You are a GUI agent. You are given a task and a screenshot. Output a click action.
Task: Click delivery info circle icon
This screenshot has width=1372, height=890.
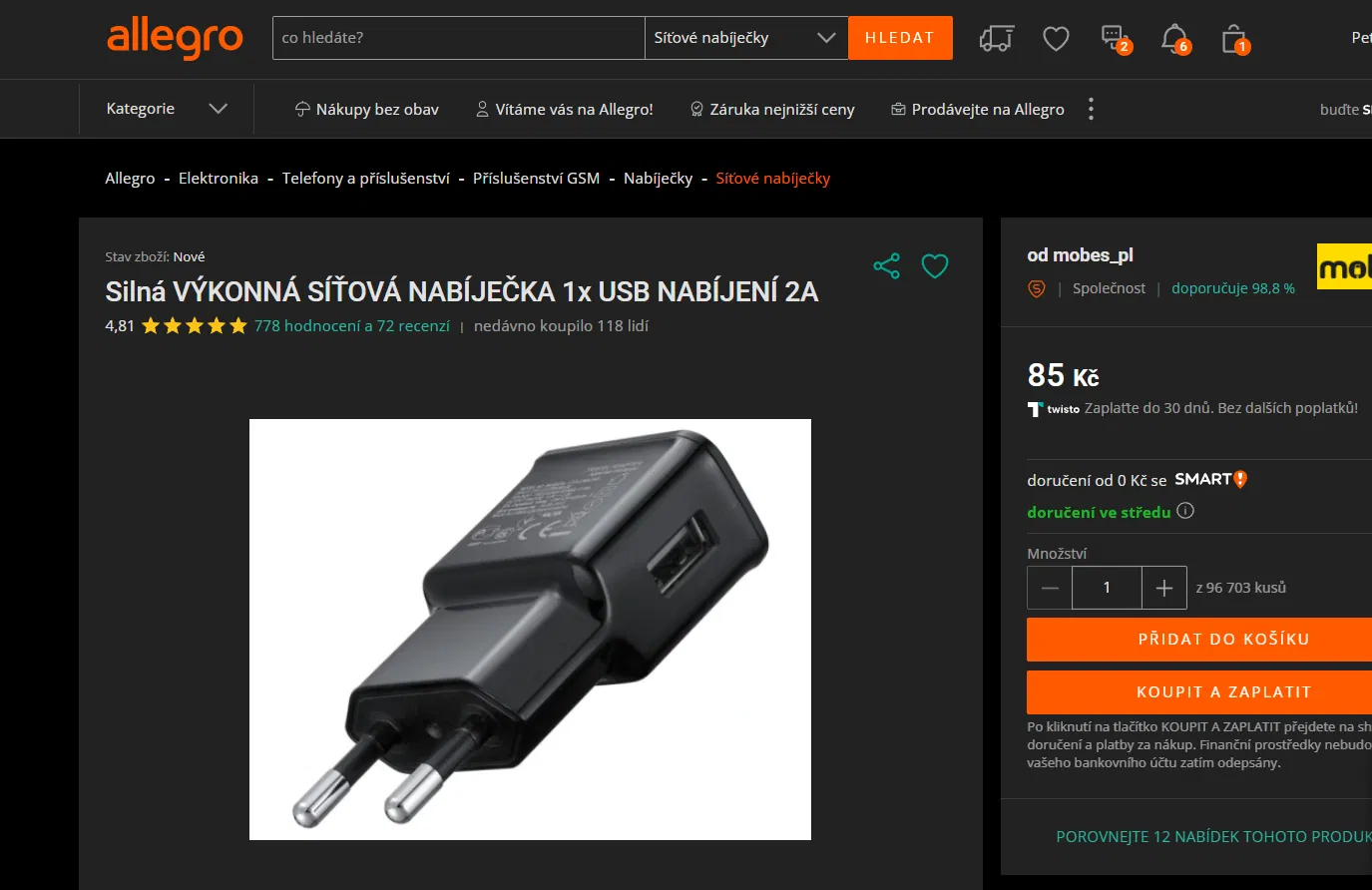[x=1185, y=511]
